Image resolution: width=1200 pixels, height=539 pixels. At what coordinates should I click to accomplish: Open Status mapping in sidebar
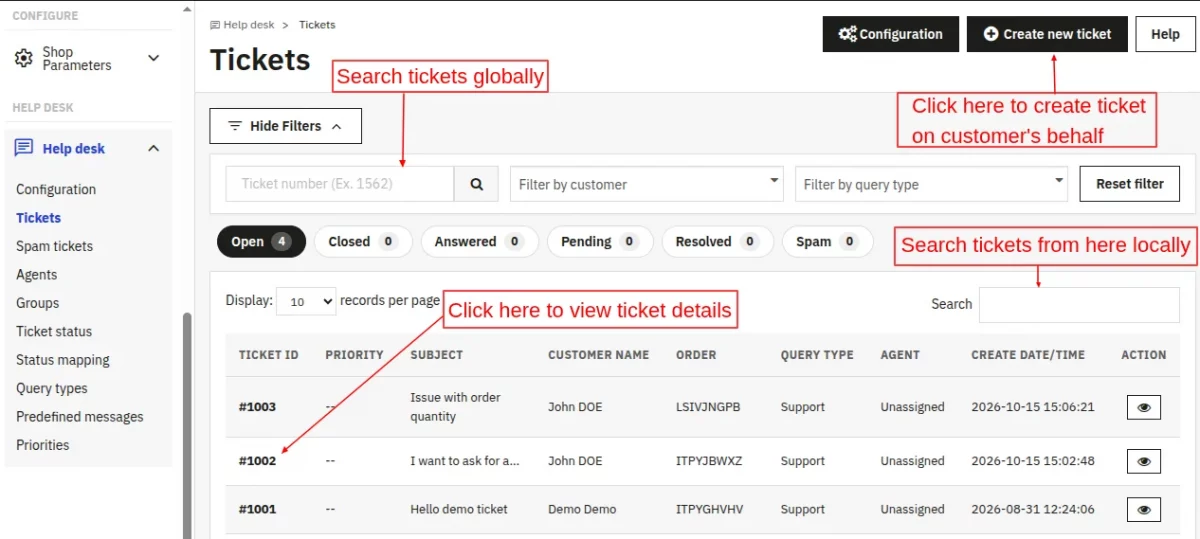[x=63, y=360]
